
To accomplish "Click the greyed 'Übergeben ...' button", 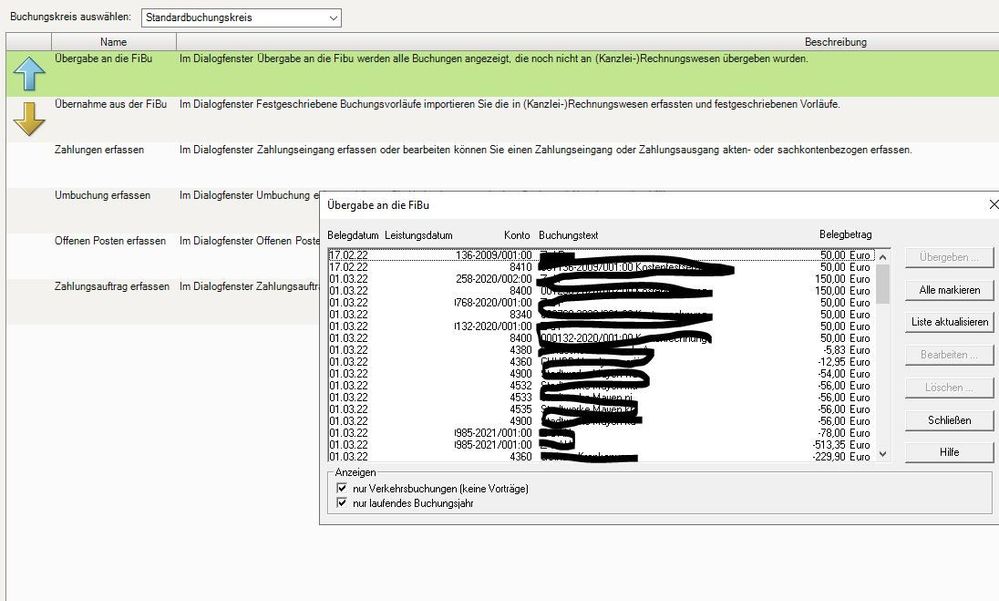I will (x=949, y=257).
